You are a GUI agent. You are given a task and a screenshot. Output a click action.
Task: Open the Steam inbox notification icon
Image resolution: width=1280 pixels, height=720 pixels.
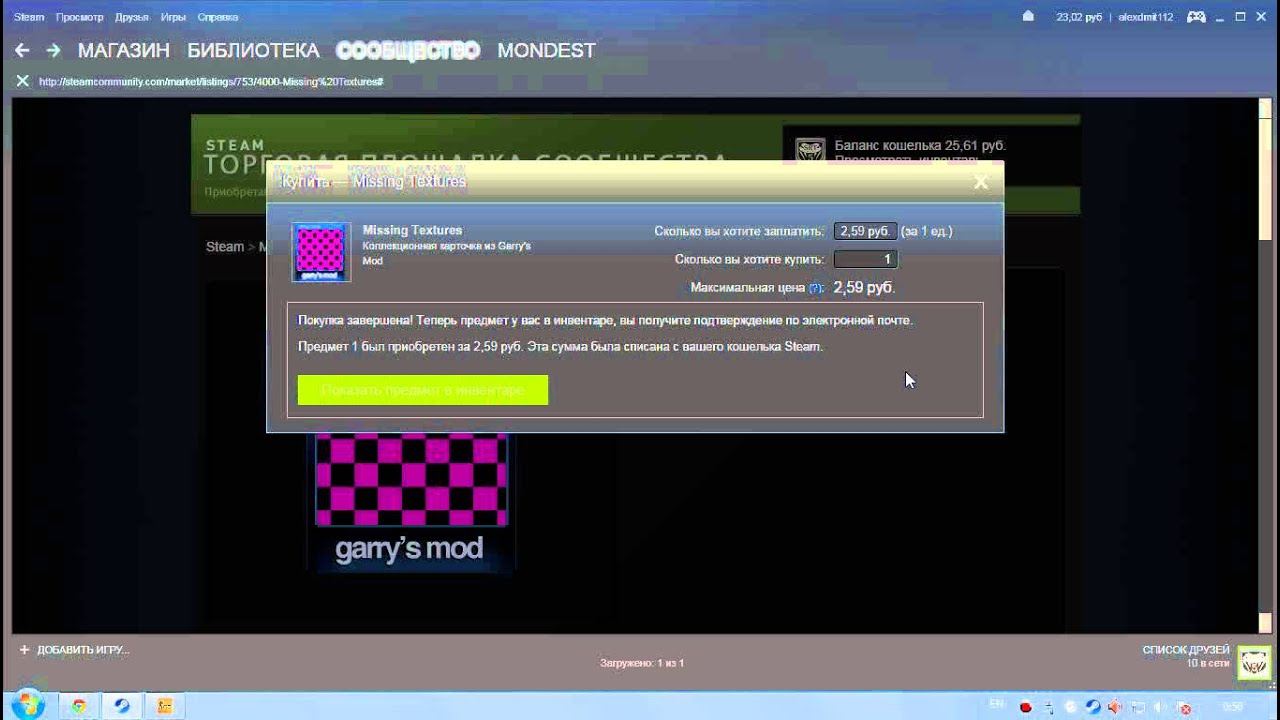[x=1028, y=17]
